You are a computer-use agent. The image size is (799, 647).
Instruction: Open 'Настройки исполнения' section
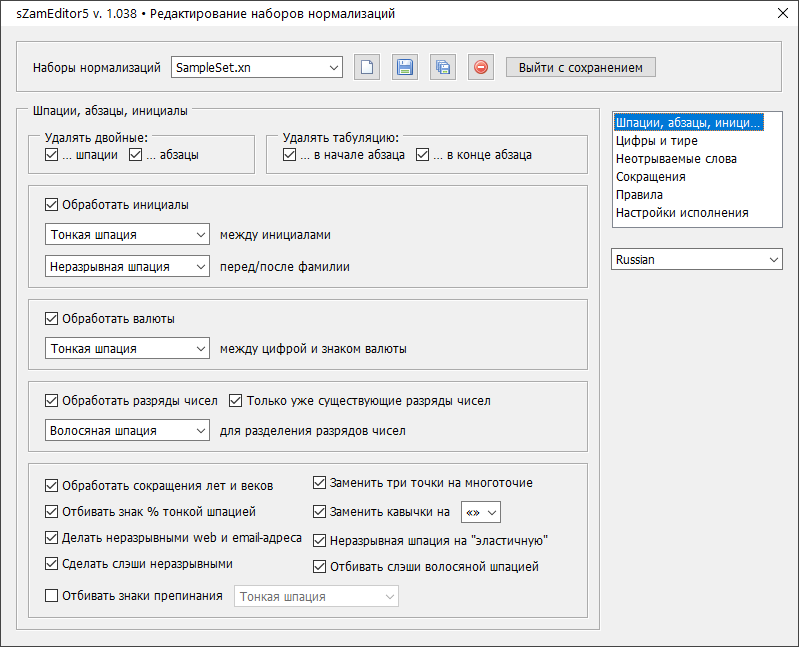pos(681,213)
